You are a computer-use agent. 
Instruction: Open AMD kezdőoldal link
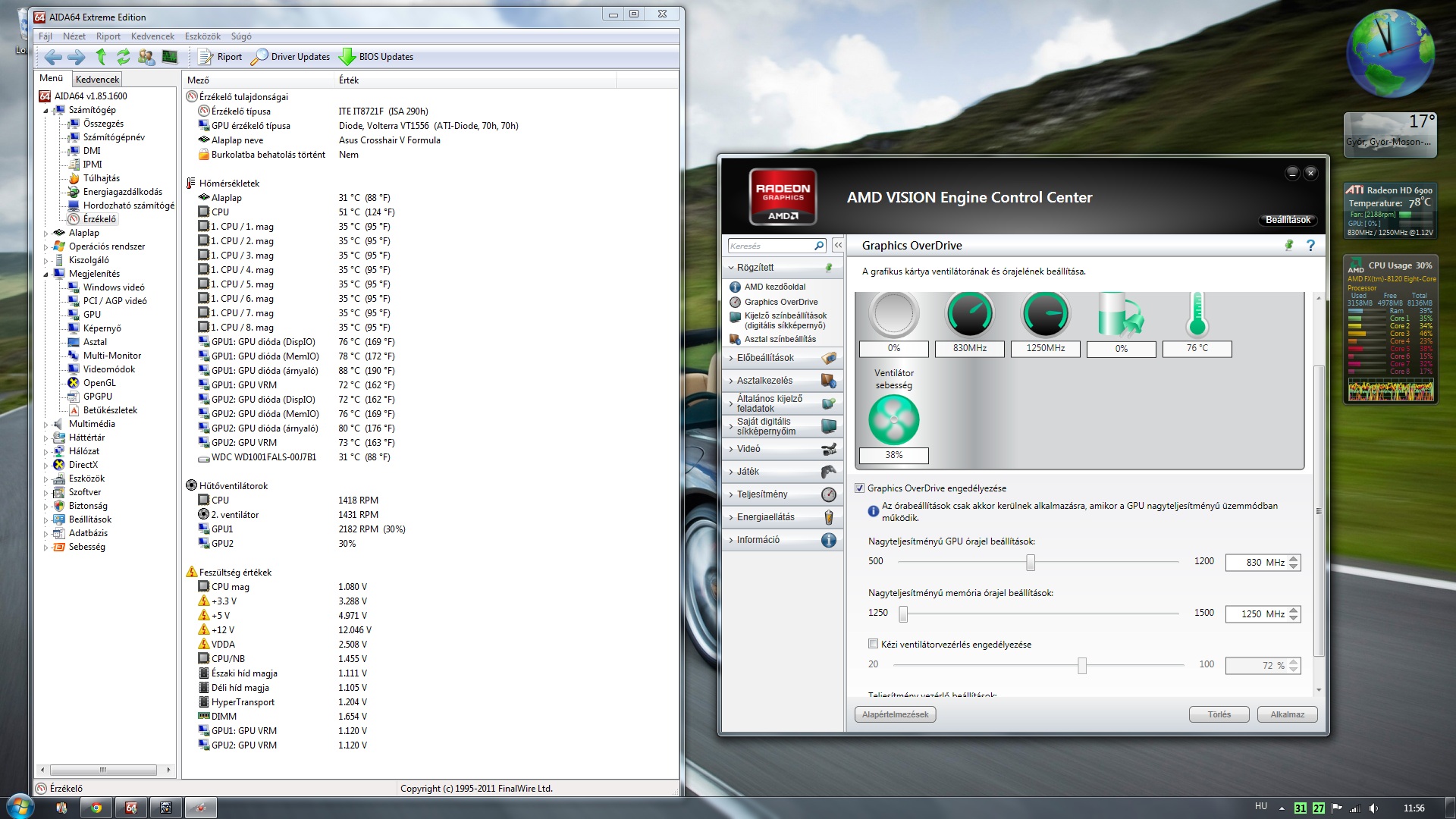tap(774, 287)
